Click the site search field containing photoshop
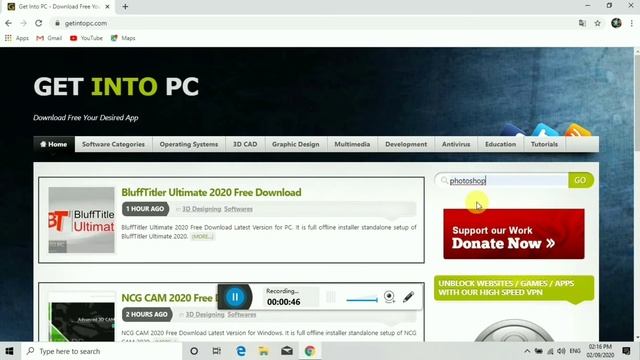The width and height of the screenshot is (640, 360). 502,180
